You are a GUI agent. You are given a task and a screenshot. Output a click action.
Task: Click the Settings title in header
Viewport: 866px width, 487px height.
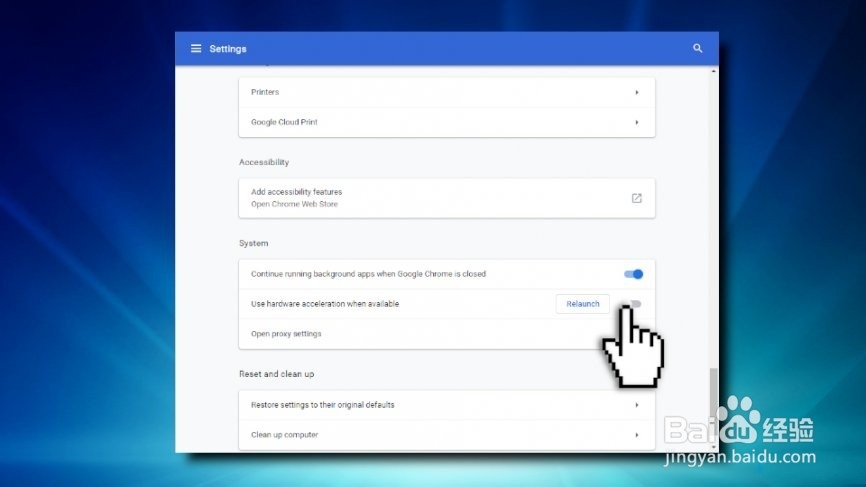[228, 49]
